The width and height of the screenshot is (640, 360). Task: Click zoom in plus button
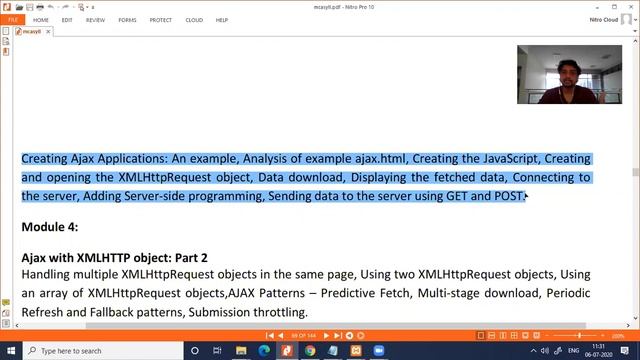603,336
